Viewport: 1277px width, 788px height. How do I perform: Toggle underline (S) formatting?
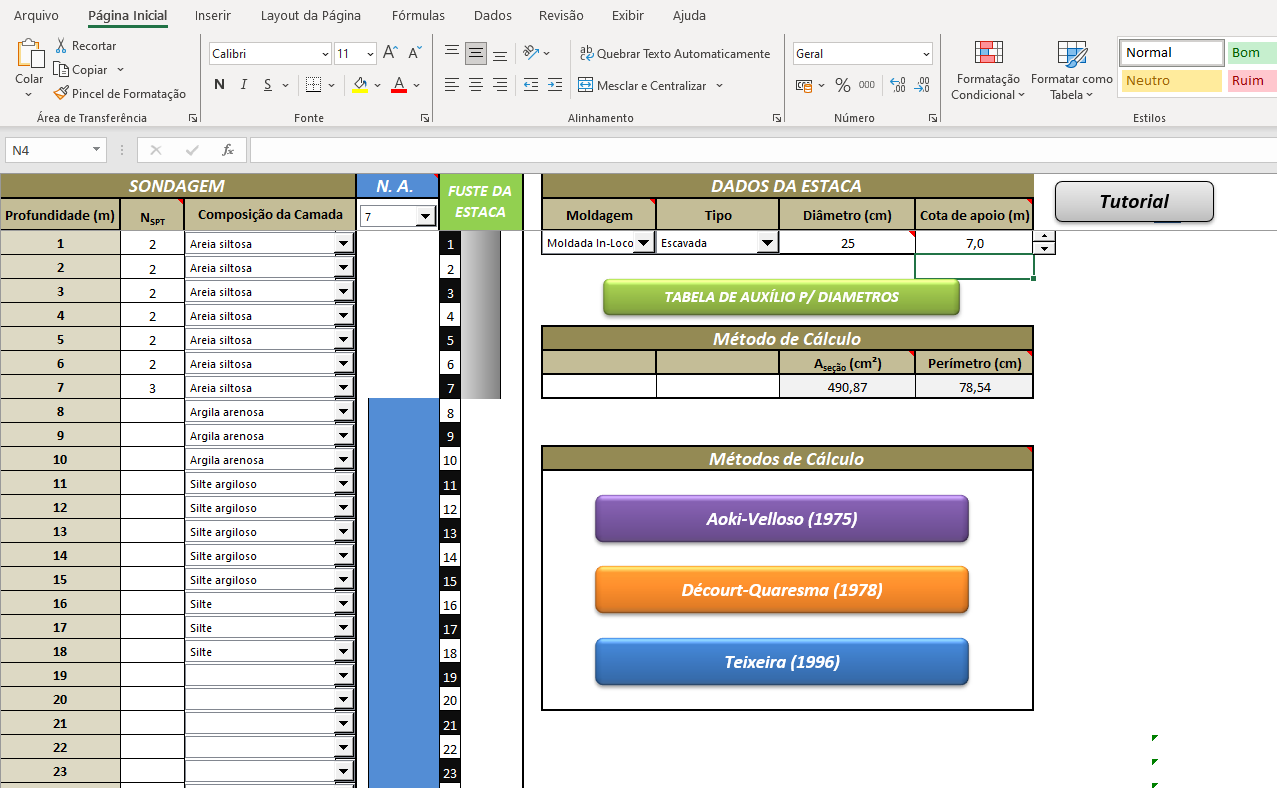(x=268, y=85)
